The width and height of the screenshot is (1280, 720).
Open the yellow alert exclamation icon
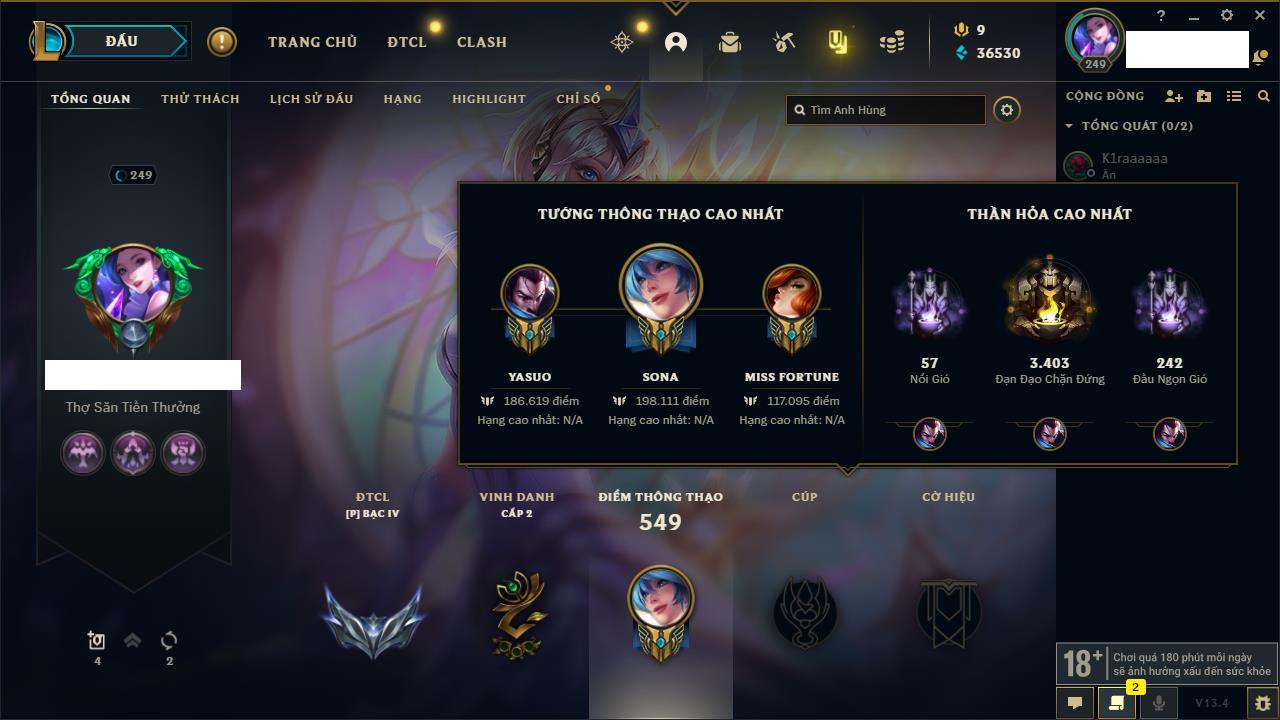(222, 42)
